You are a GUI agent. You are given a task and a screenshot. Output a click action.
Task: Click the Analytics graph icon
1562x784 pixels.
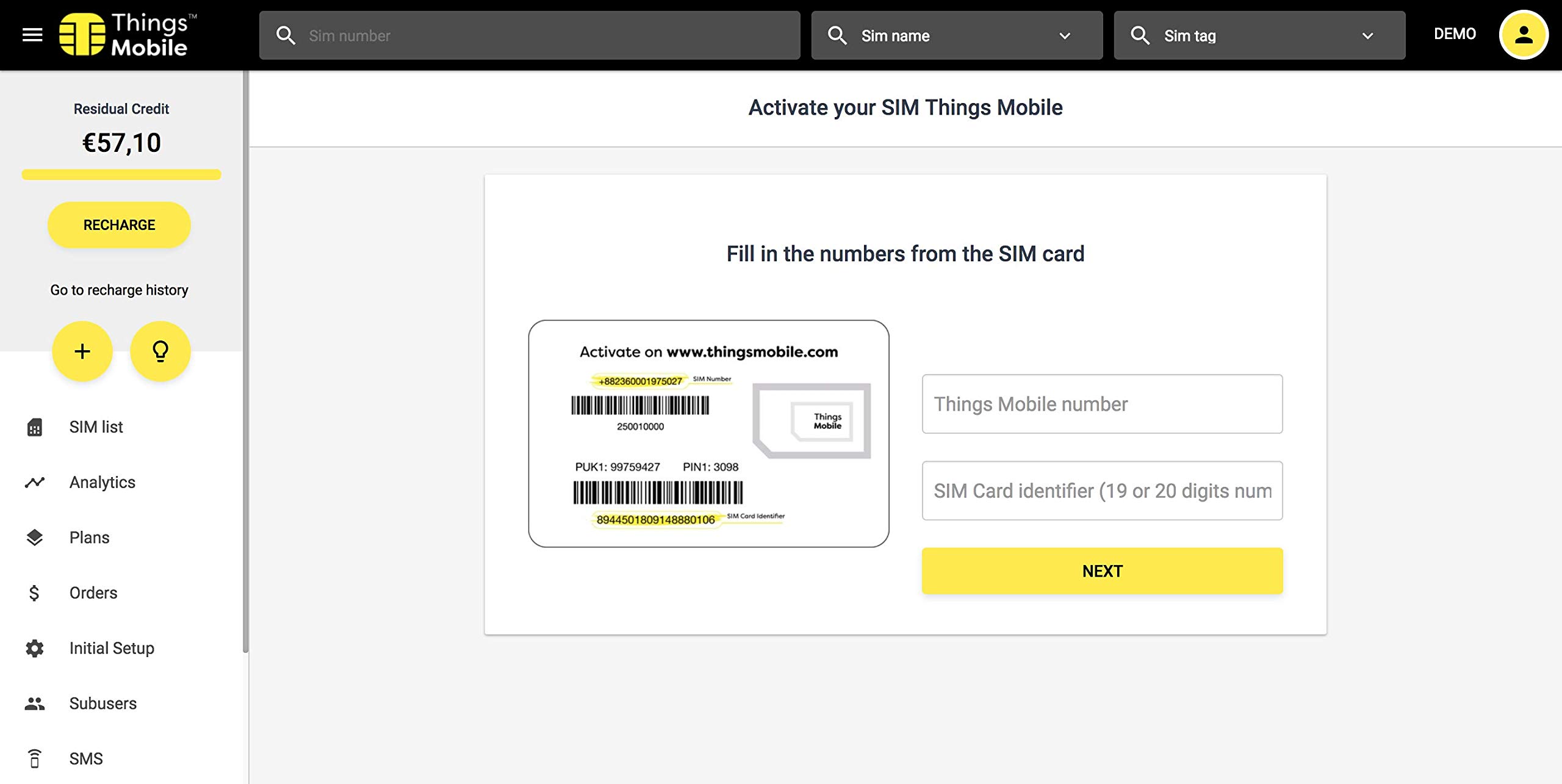point(35,483)
